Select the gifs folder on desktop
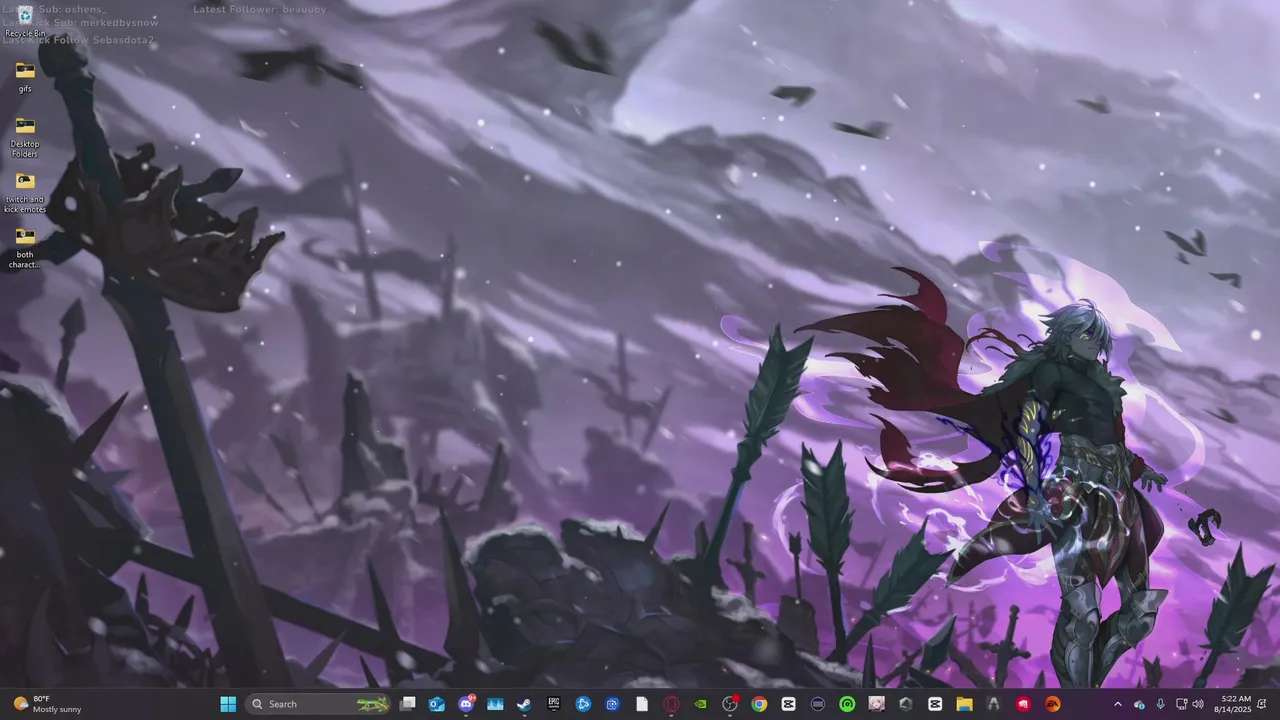 (25, 77)
